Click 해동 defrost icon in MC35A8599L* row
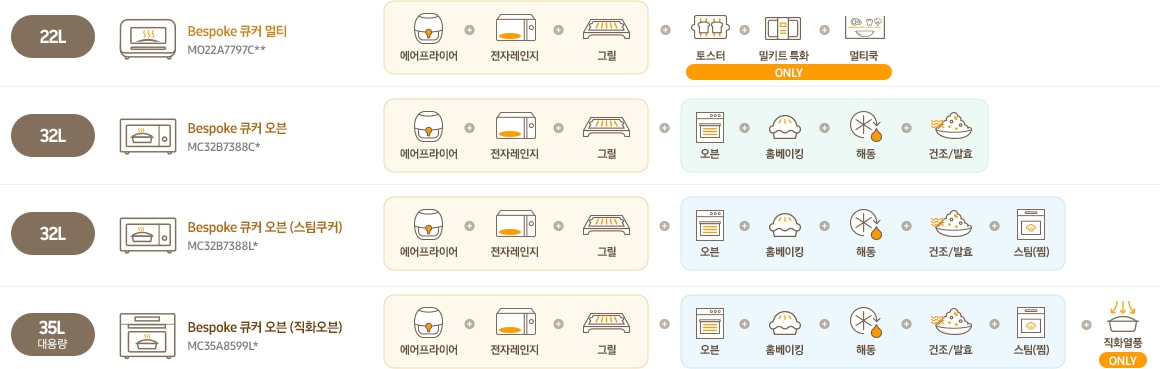The height and width of the screenshot is (369, 1160). [866, 324]
